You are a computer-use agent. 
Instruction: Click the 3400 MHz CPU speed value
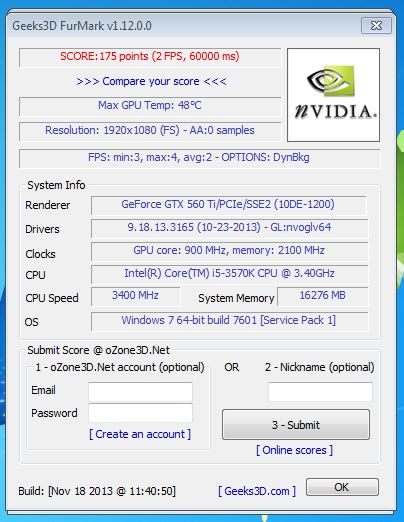135,296
